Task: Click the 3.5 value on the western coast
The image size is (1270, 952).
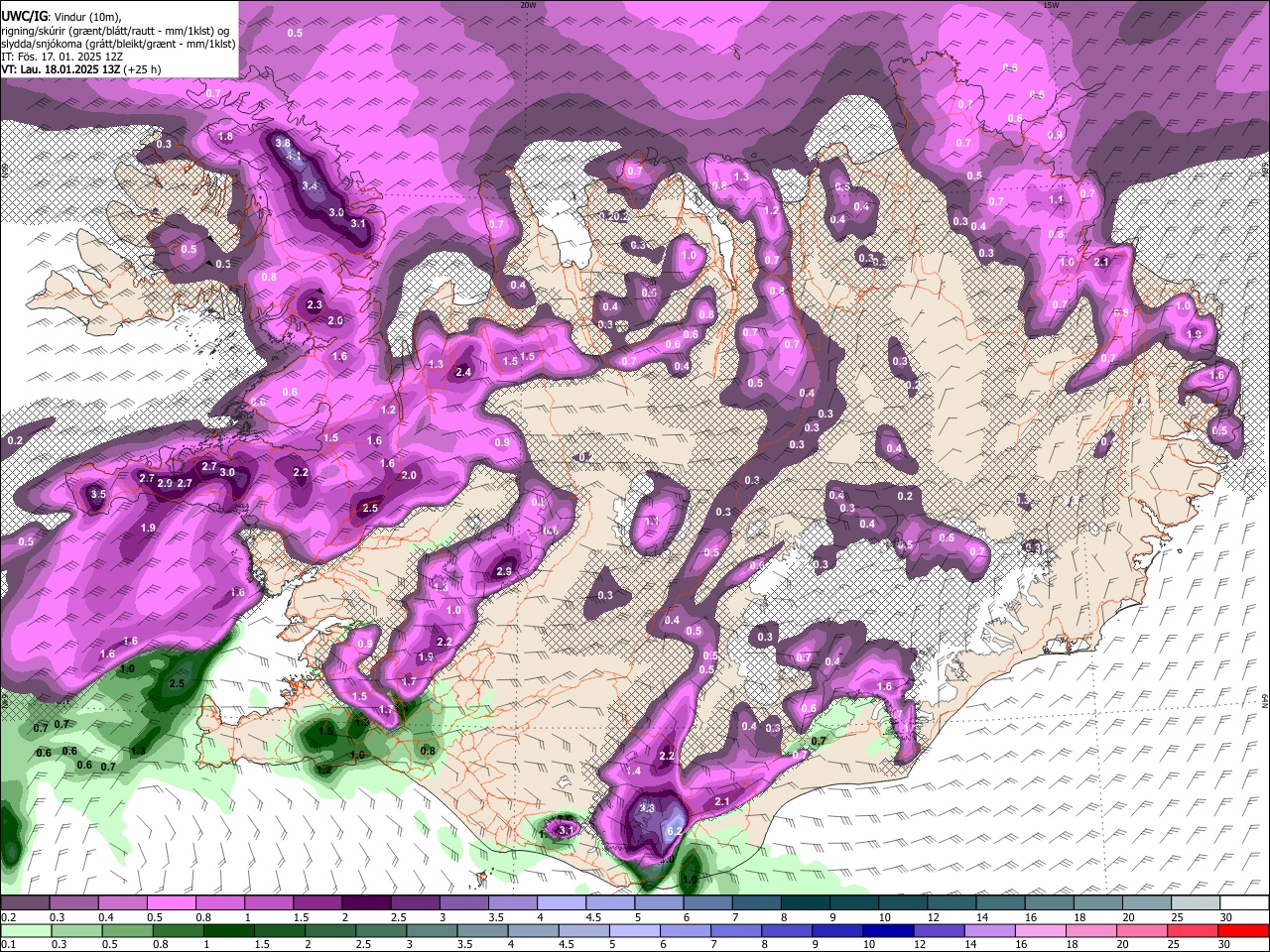Action: point(97,494)
